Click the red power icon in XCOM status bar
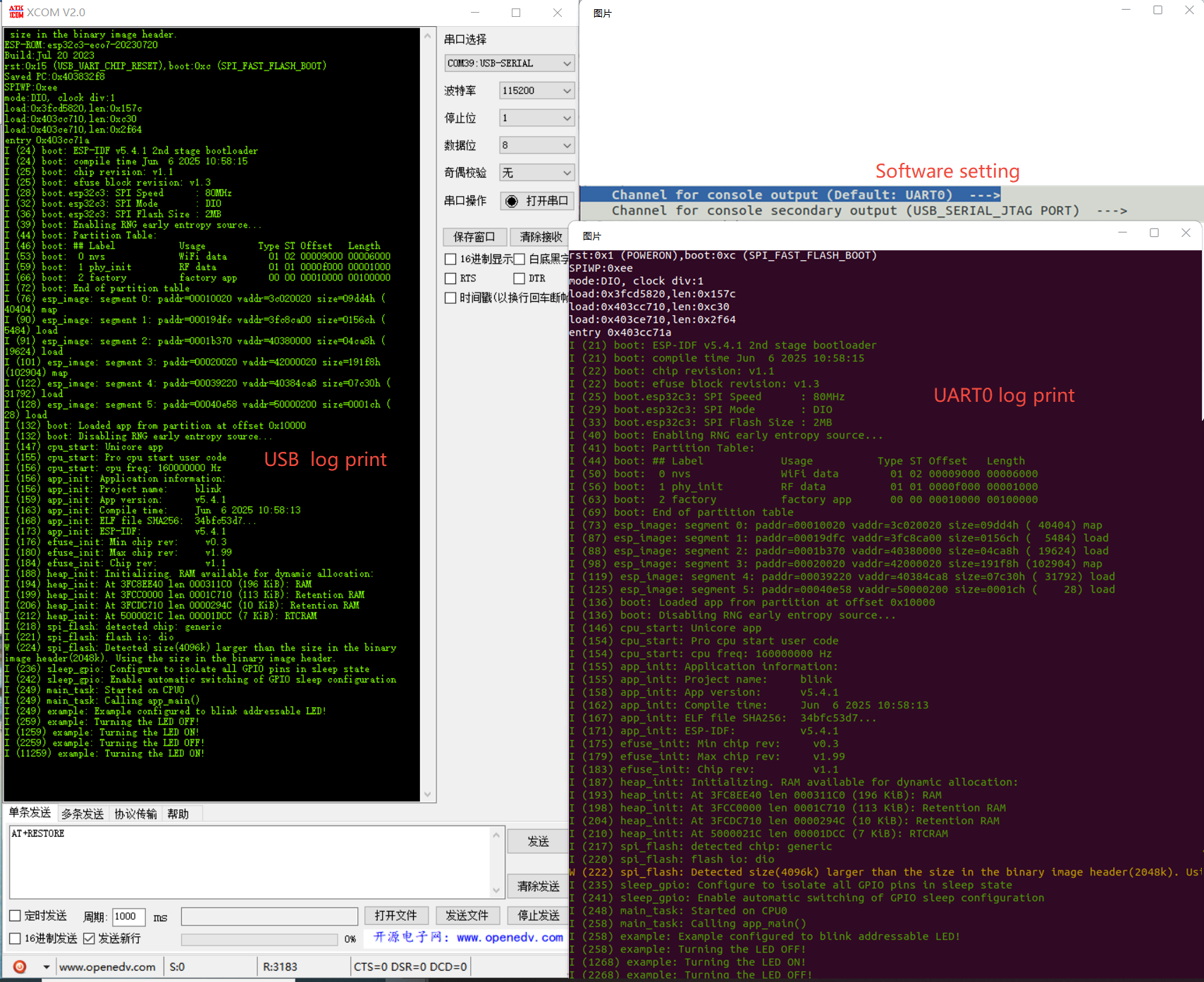1204x982 pixels. click(x=20, y=966)
